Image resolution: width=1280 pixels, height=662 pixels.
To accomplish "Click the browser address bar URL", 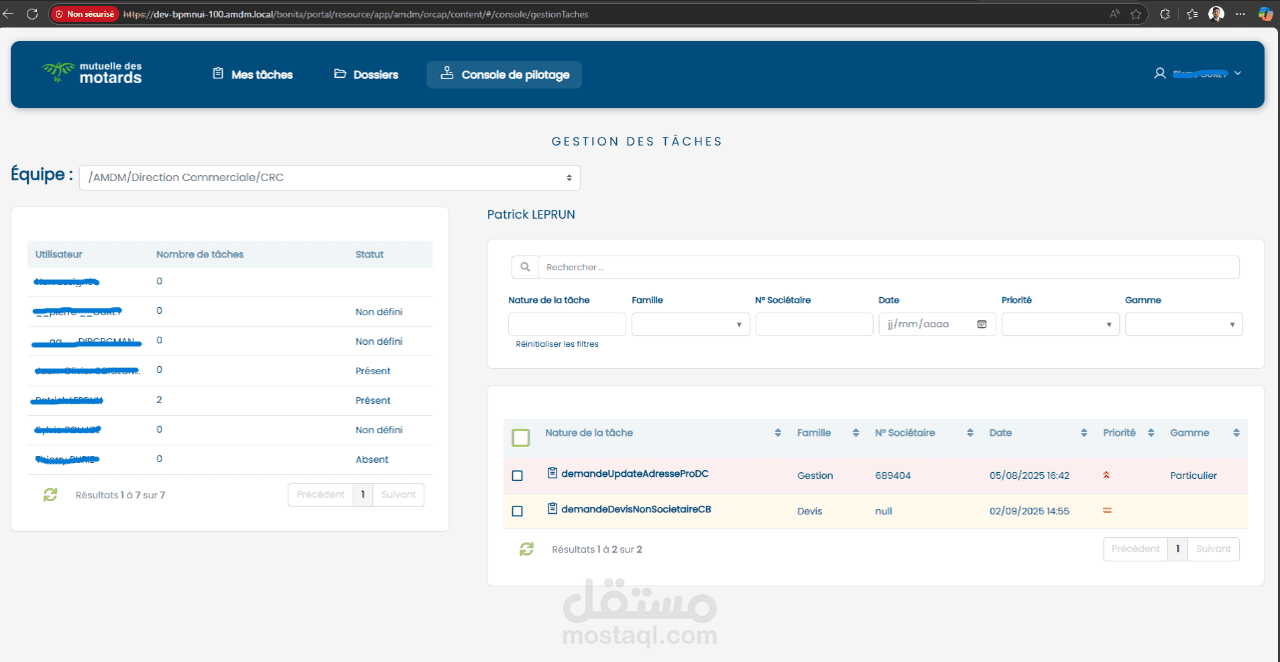I will pyautogui.click(x=355, y=14).
